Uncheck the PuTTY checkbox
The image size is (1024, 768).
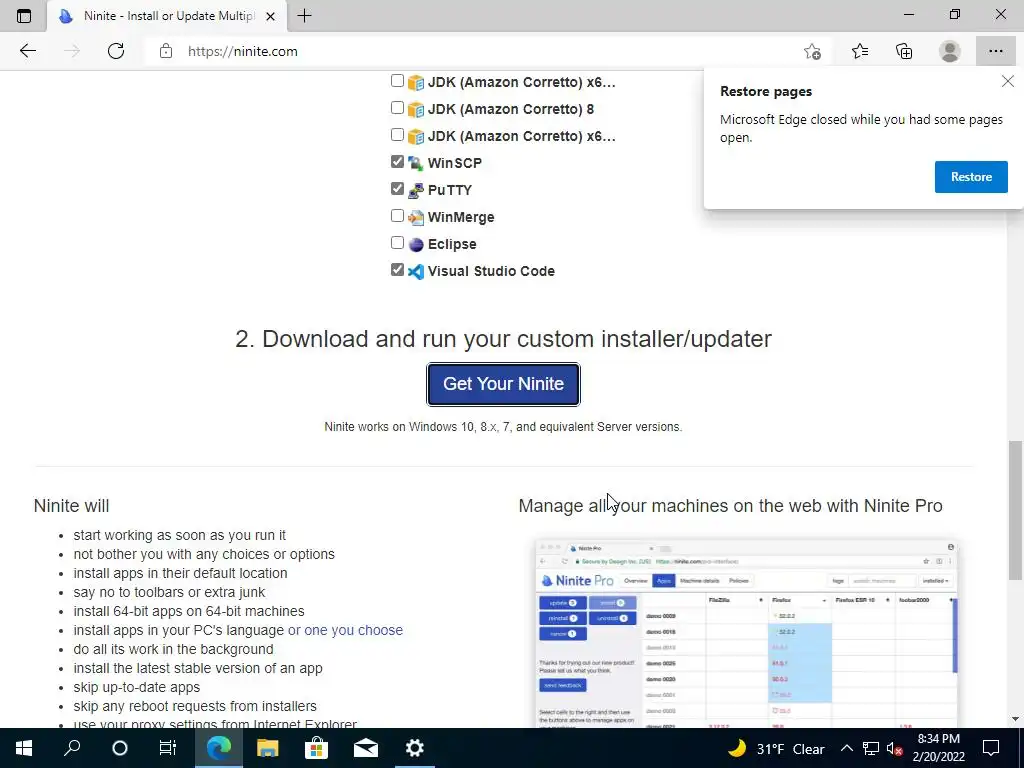pos(397,189)
